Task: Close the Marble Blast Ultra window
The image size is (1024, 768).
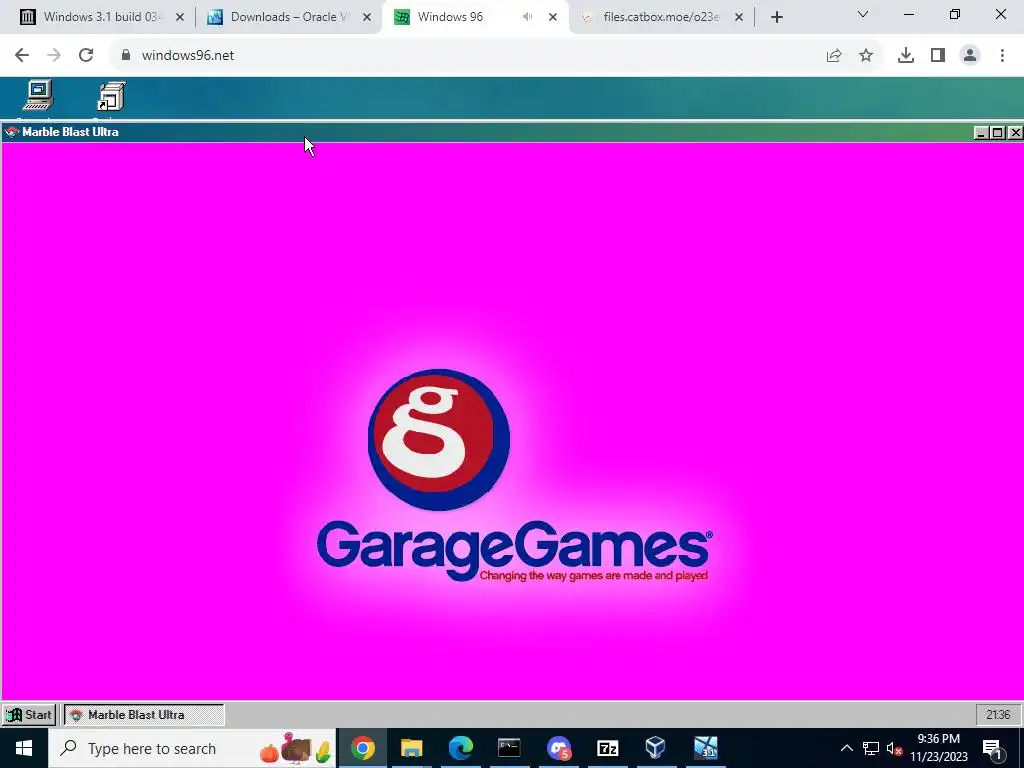Action: tap(1015, 133)
